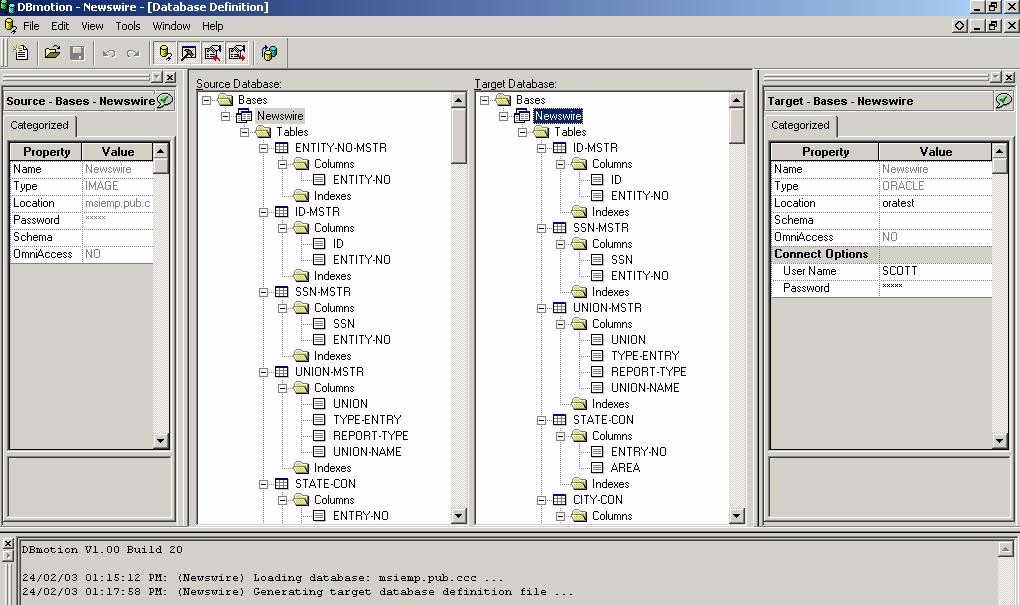Screen dimensions: 1020x605
Task: Collapse ENTITY-NO-MSTR table in source tree
Action: pos(263,148)
